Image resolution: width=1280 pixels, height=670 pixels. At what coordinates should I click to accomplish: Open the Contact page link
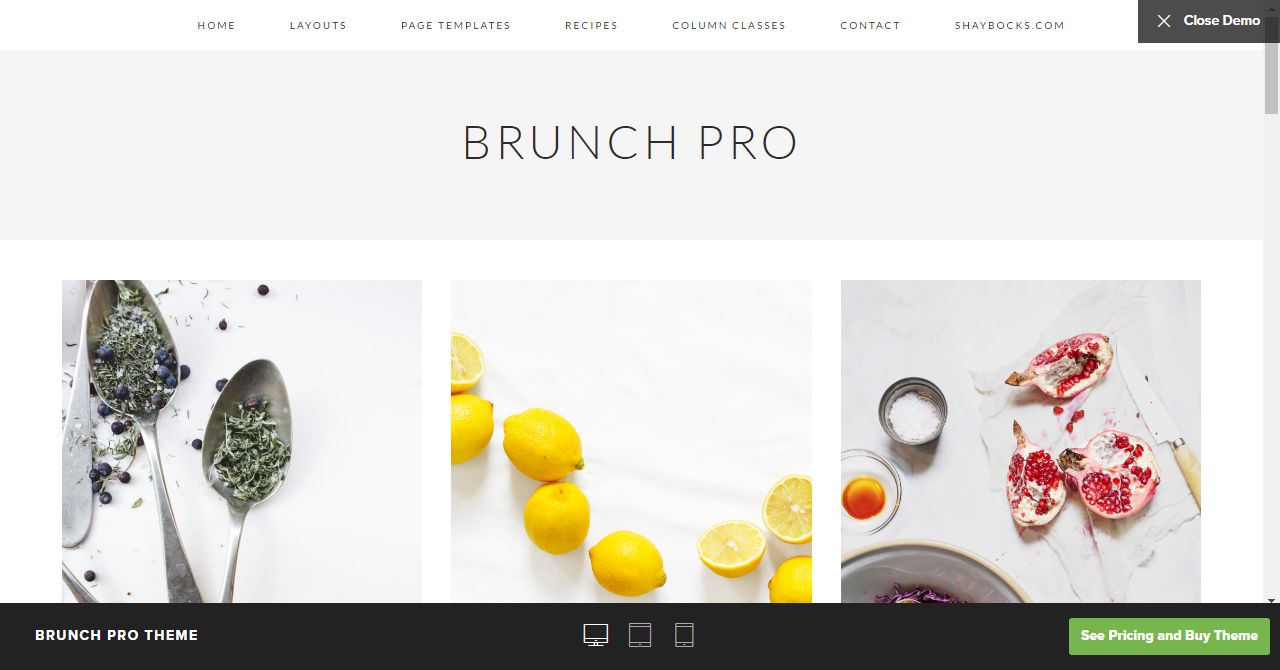tap(870, 25)
